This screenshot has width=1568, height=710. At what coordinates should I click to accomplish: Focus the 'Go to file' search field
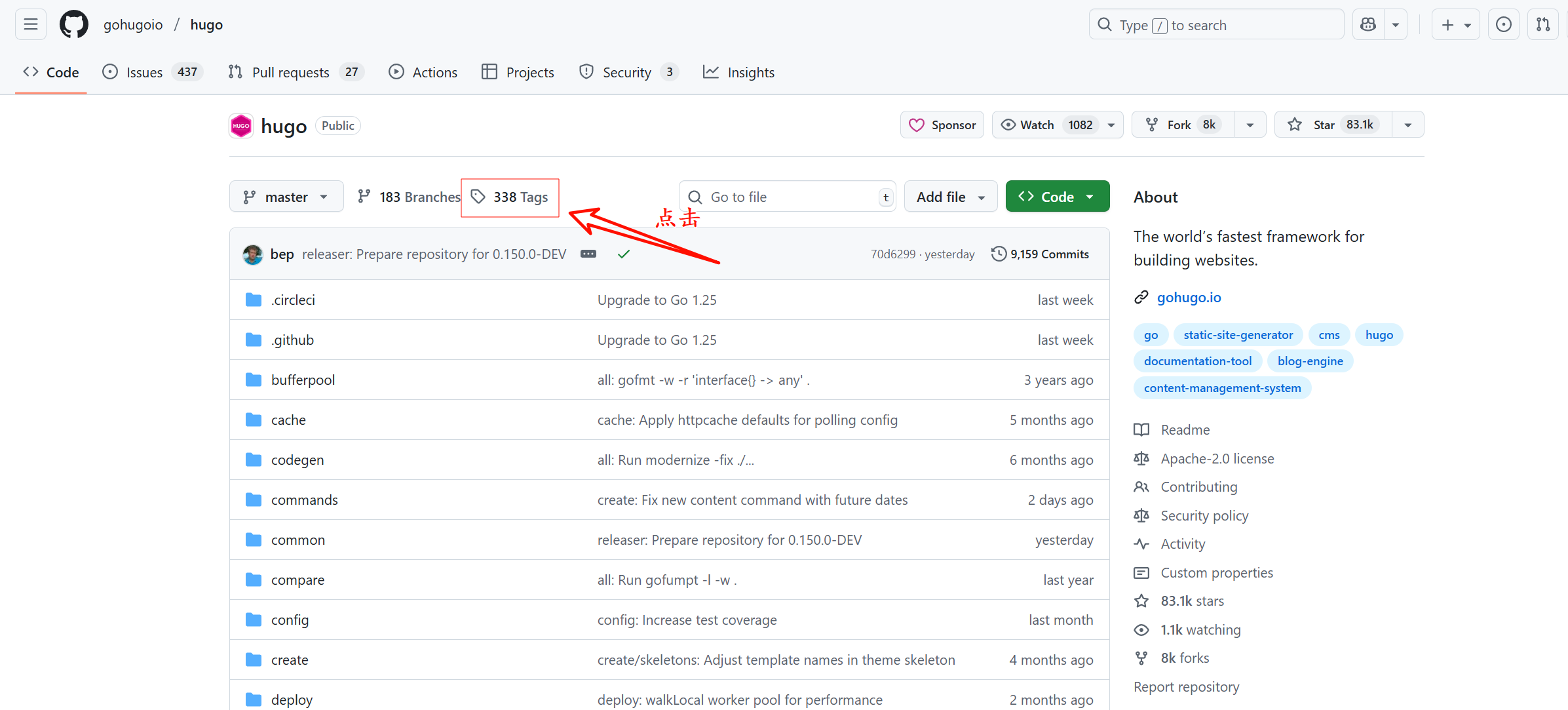pos(788,197)
